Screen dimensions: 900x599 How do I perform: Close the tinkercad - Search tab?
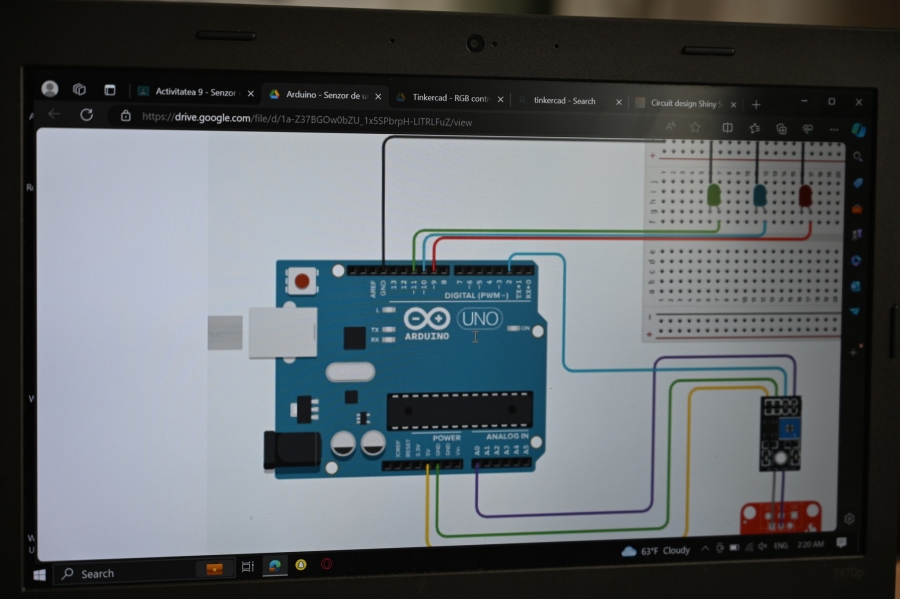pyautogui.click(x=618, y=102)
